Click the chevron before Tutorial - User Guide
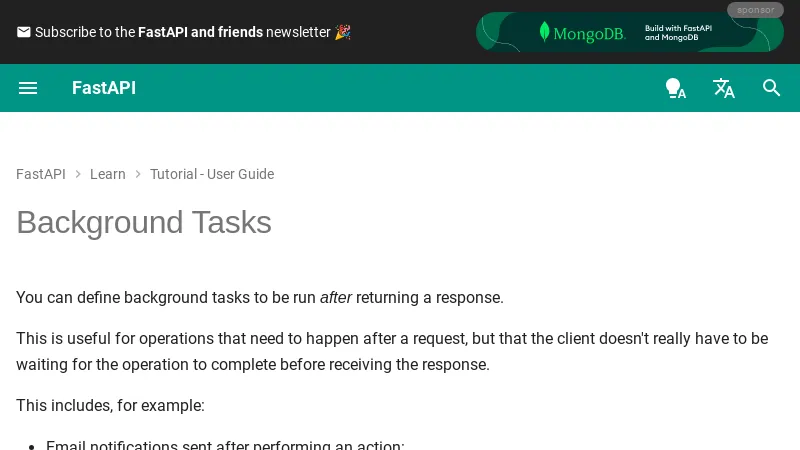This screenshot has width=800, height=450. pos(138,174)
